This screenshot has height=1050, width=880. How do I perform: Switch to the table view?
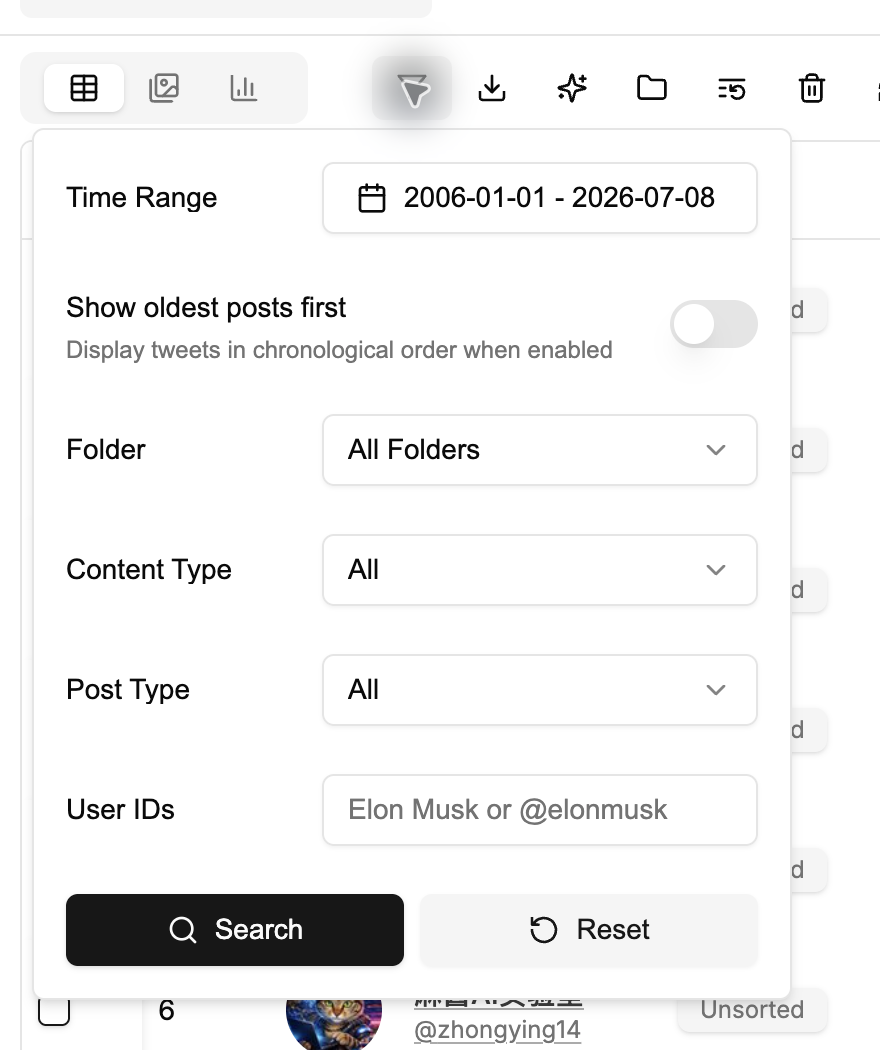(84, 88)
